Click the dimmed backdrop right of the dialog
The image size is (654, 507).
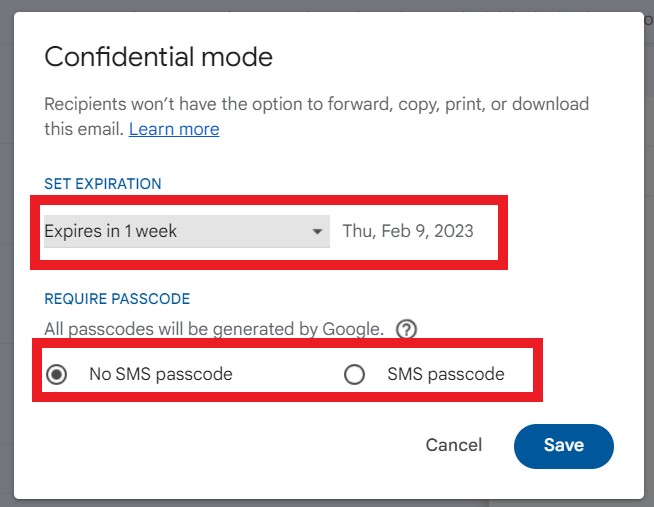pos(649,250)
